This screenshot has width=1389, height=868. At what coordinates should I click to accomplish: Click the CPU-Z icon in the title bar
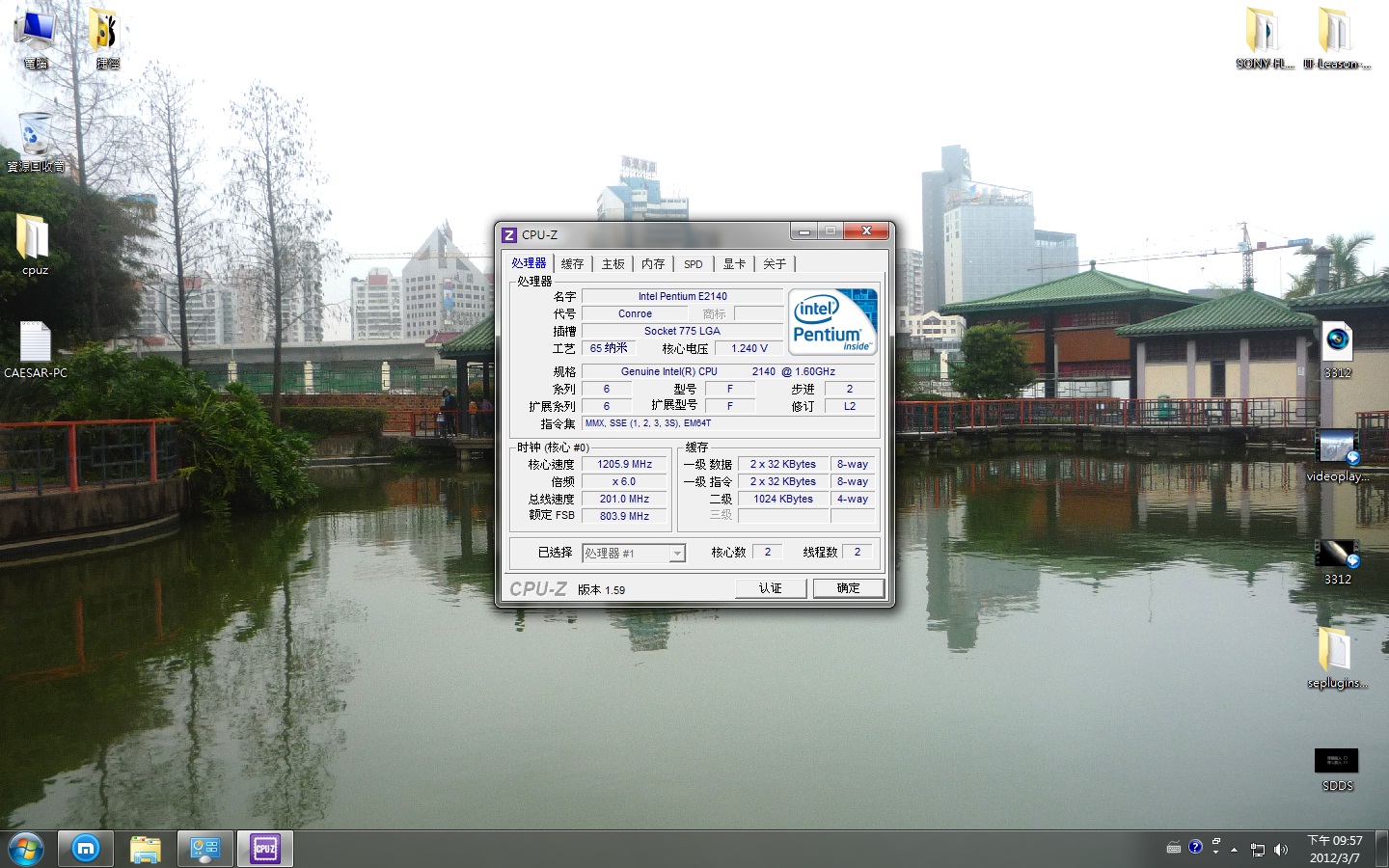click(509, 234)
